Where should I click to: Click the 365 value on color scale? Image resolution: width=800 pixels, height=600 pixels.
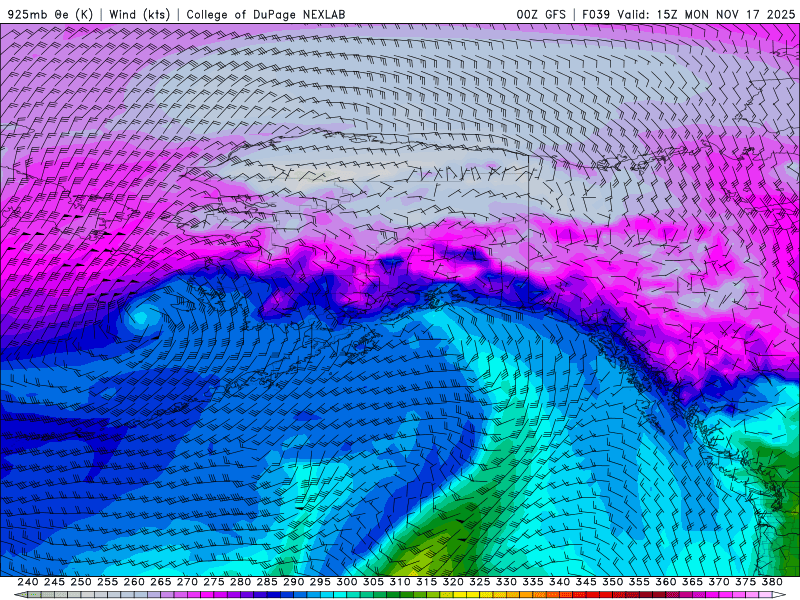pos(692,582)
